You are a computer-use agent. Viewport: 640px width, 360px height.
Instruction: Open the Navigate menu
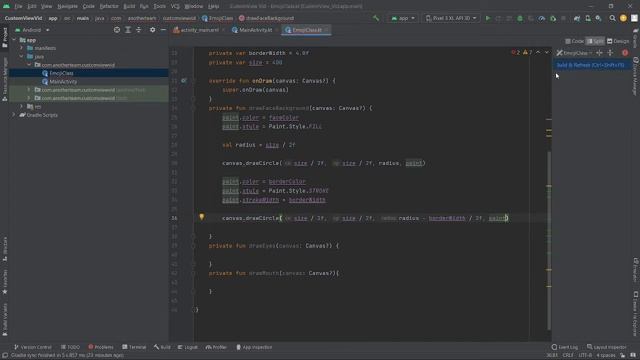click(67, 6)
